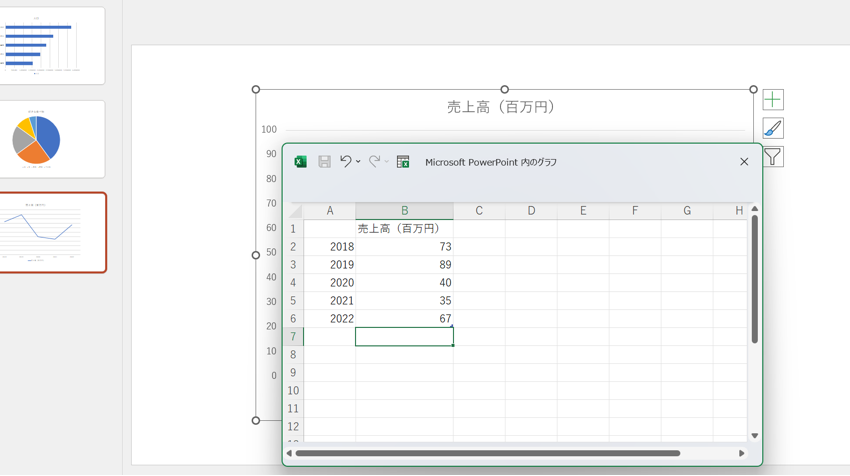Screen dimensions: 850x476
Task: Select column A header
Action: point(330,211)
